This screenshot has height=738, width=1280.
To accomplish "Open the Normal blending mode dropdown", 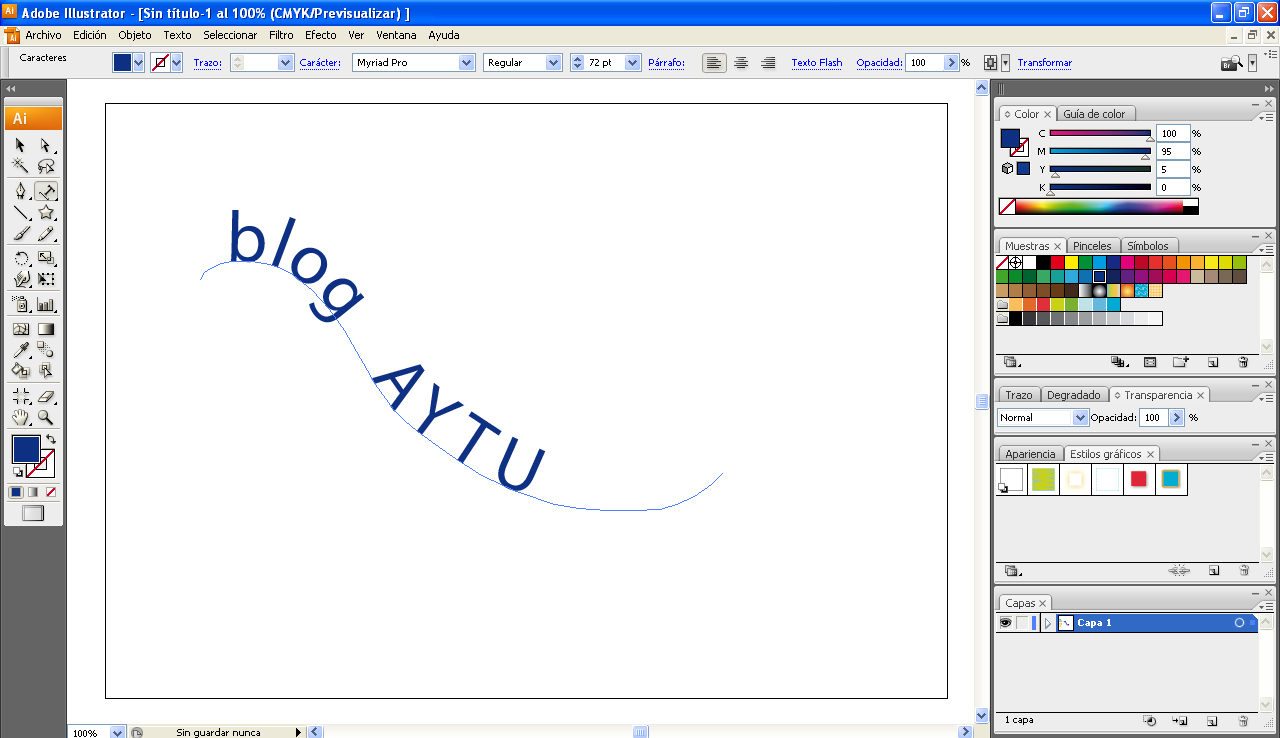I will [x=1080, y=417].
